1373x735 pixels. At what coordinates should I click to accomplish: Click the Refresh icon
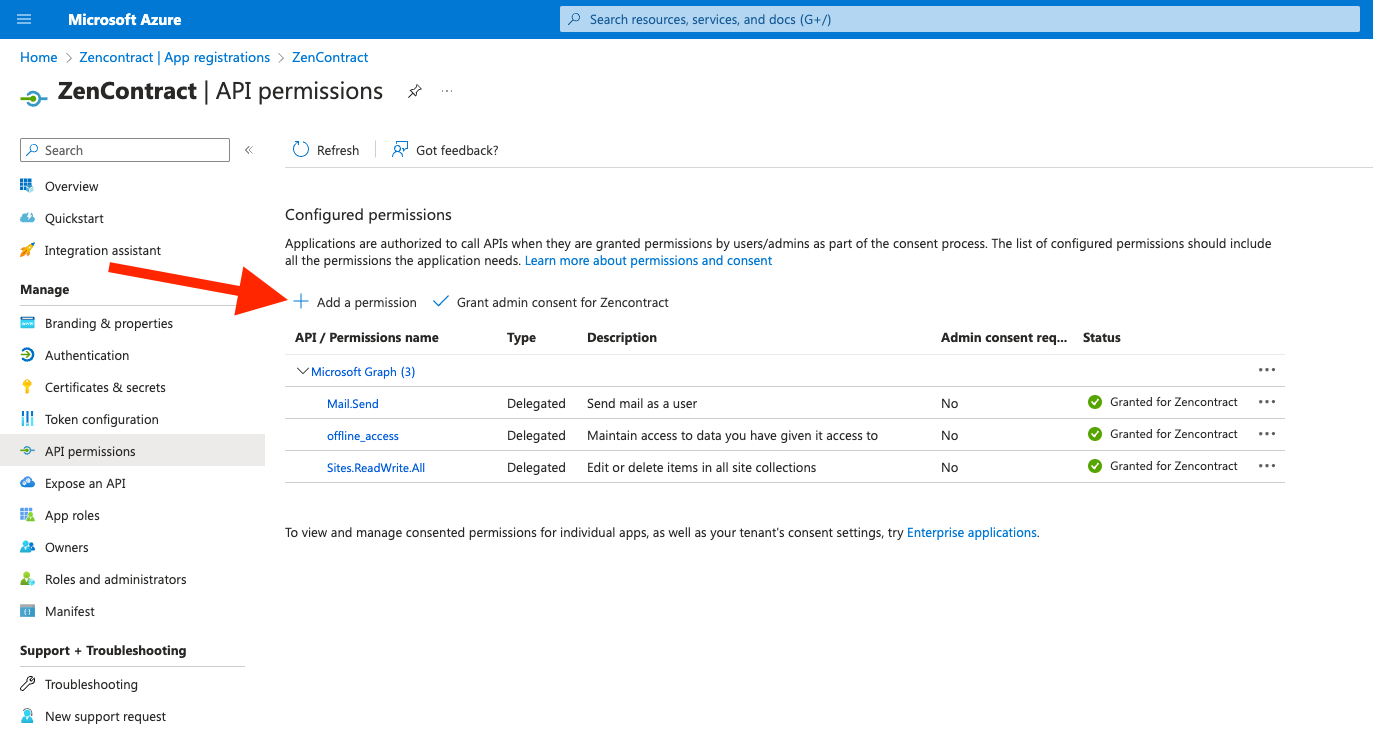301,149
